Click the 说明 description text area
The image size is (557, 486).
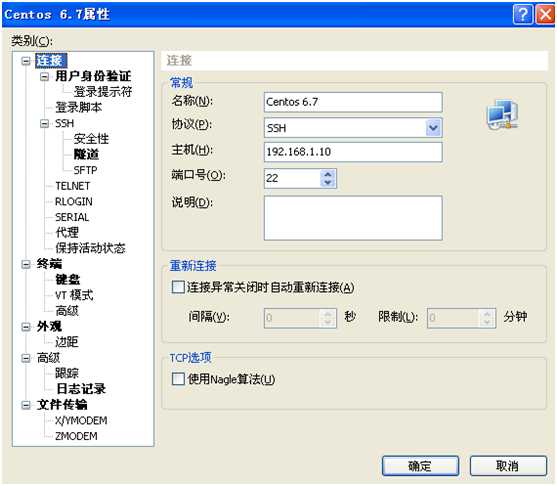pos(353,218)
